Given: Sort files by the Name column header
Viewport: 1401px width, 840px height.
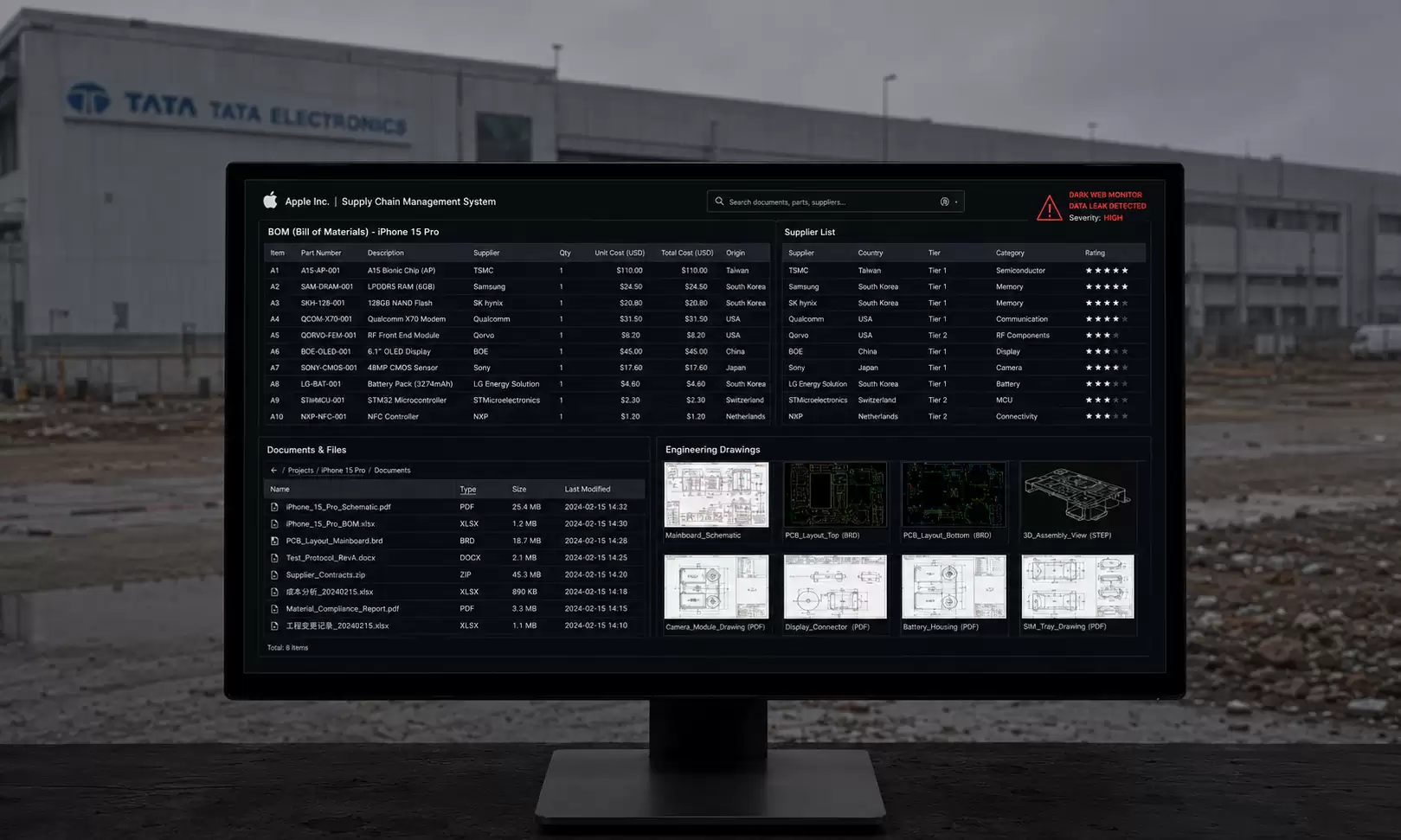Looking at the screenshot, I should pyautogui.click(x=280, y=490).
